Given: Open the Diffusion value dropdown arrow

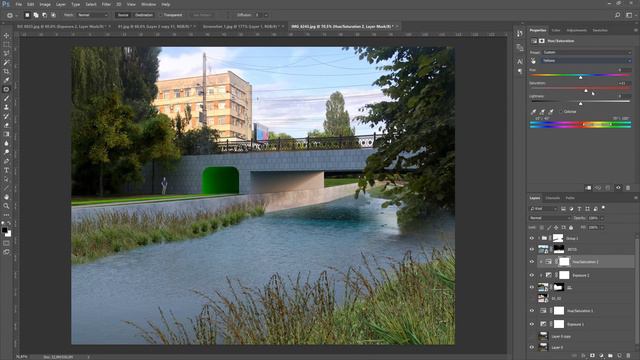Looking at the screenshot, I should coord(266,15).
